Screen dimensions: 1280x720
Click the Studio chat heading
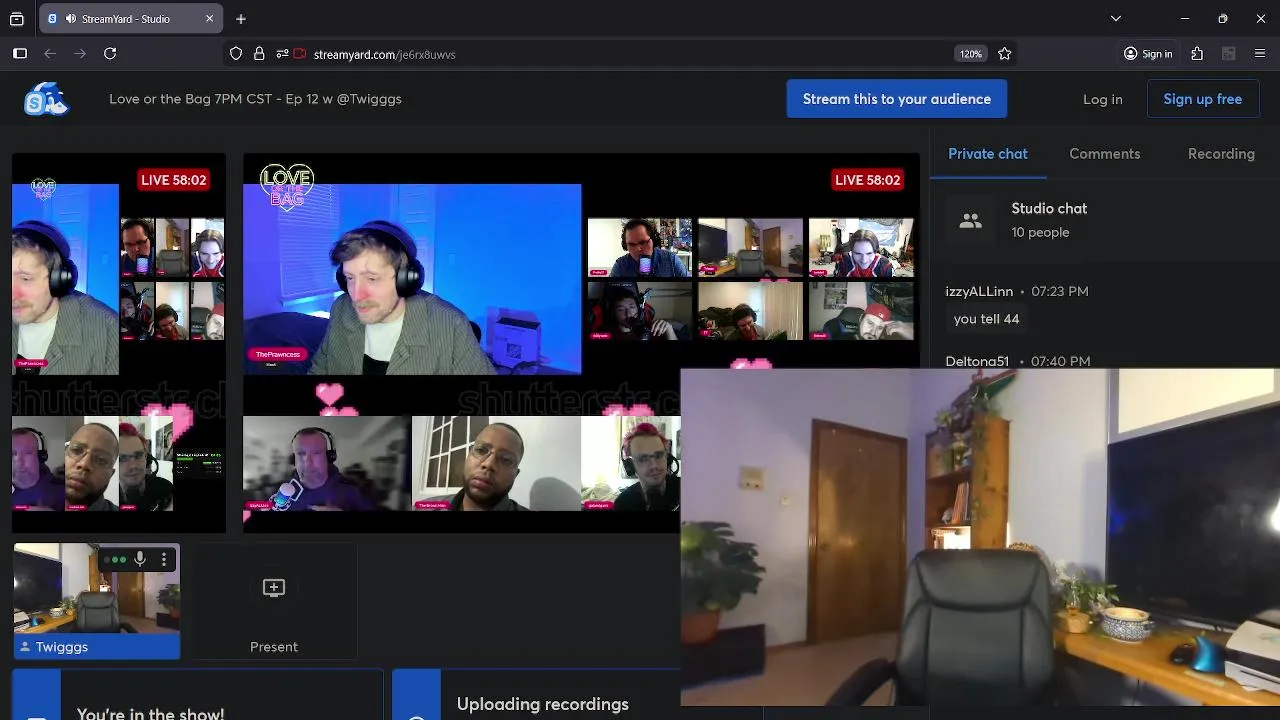1049,209
